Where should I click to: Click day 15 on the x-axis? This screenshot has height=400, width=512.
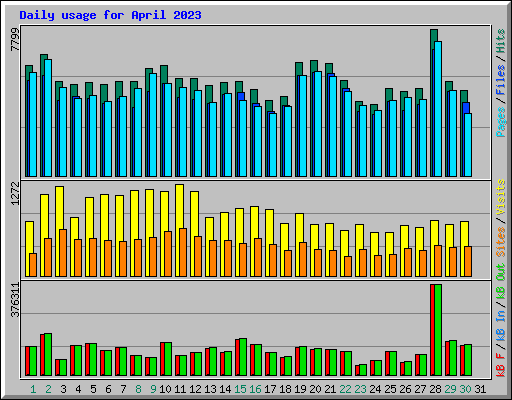[240, 389]
